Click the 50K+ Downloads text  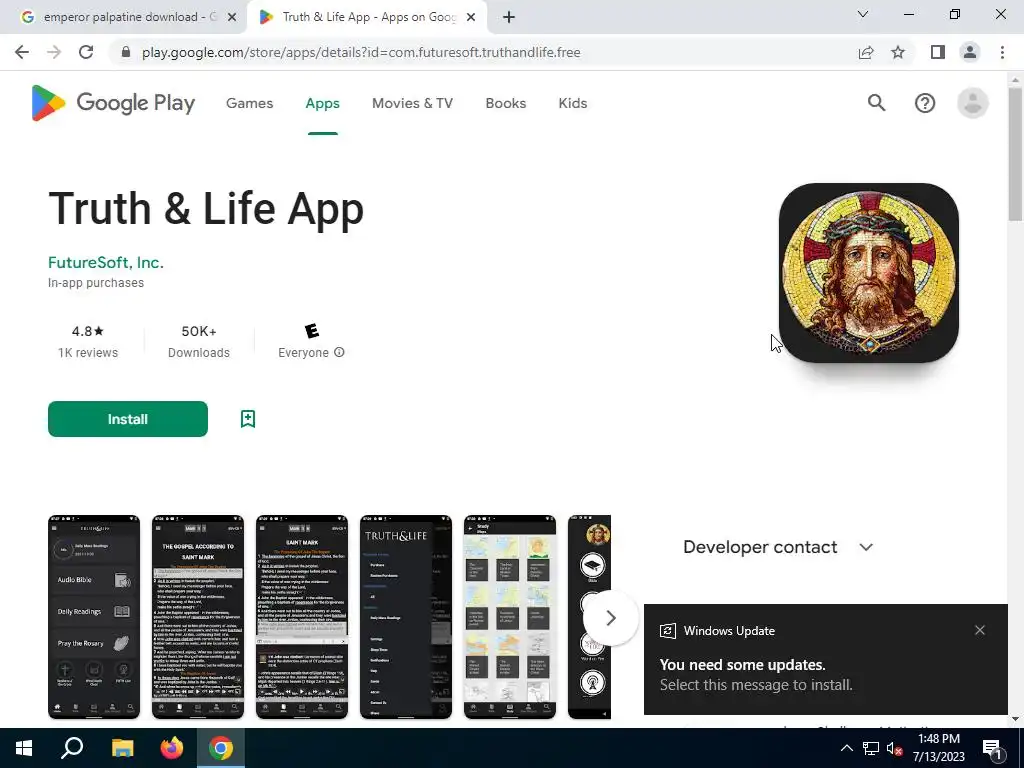(199, 342)
